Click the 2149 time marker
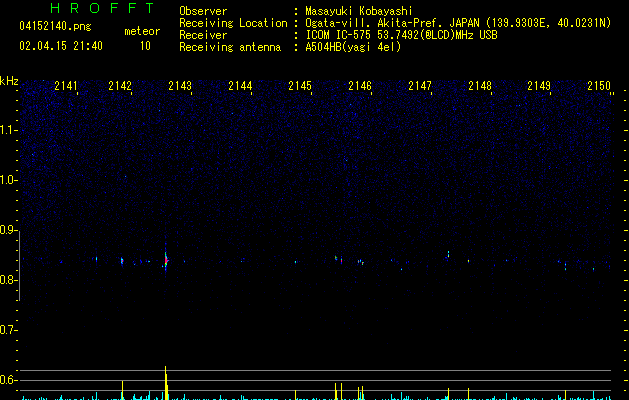 [539, 86]
